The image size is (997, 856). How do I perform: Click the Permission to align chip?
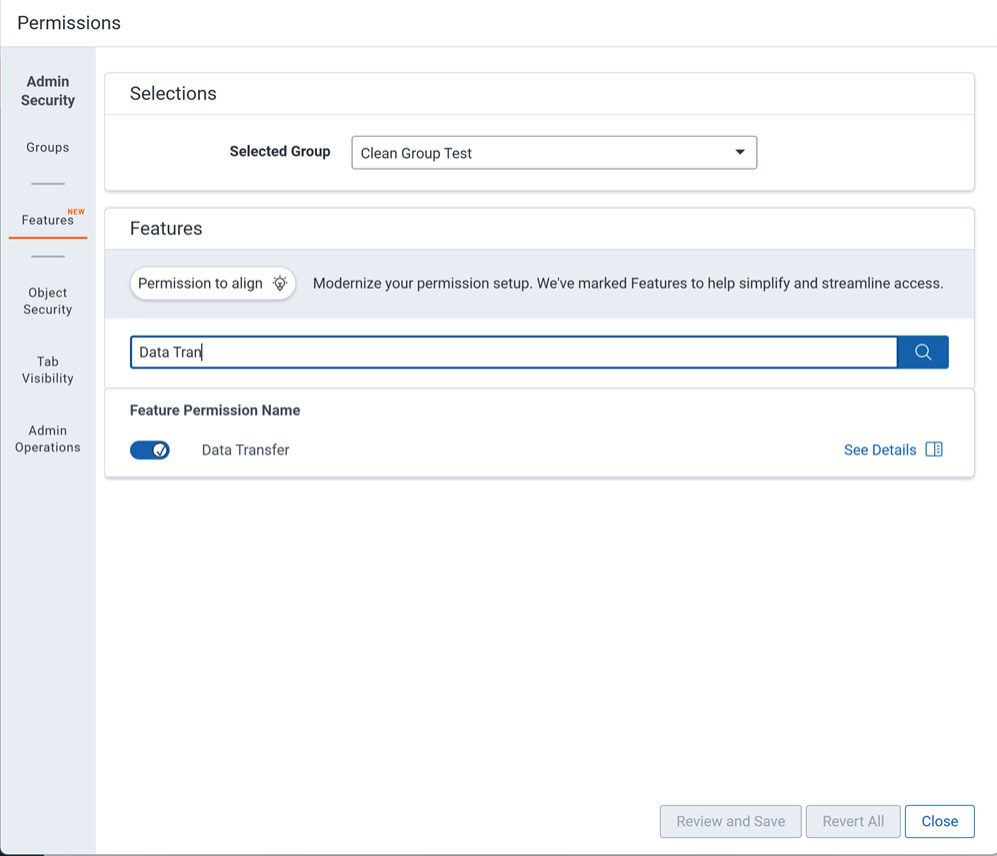pos(205,283)
